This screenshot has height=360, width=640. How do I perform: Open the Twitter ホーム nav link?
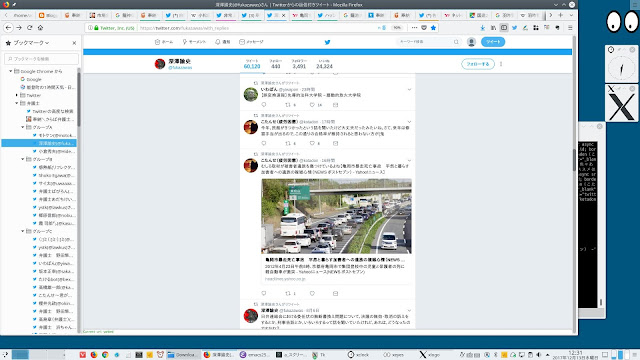point(164,42)
